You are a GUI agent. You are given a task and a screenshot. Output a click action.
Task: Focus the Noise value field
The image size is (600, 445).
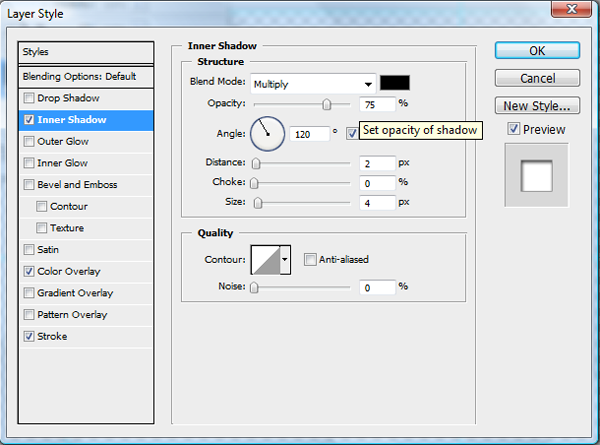377,287
